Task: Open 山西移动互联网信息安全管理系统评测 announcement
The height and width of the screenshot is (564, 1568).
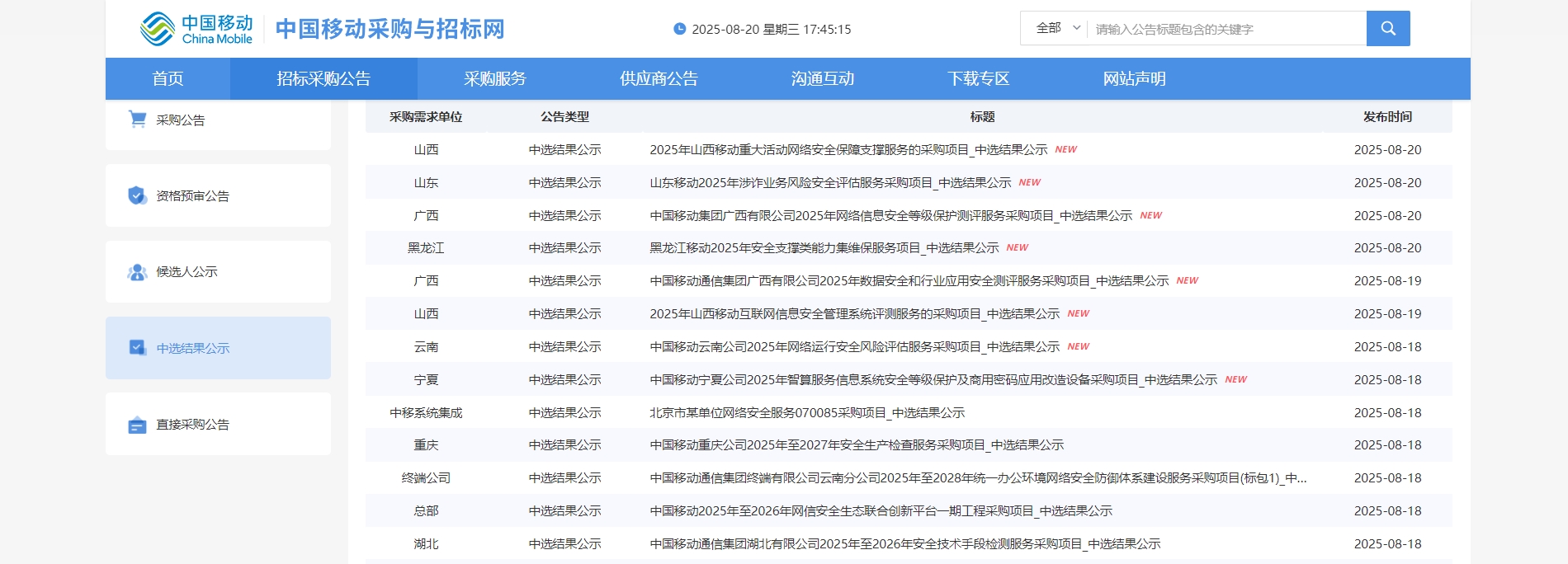Action: 855,313
